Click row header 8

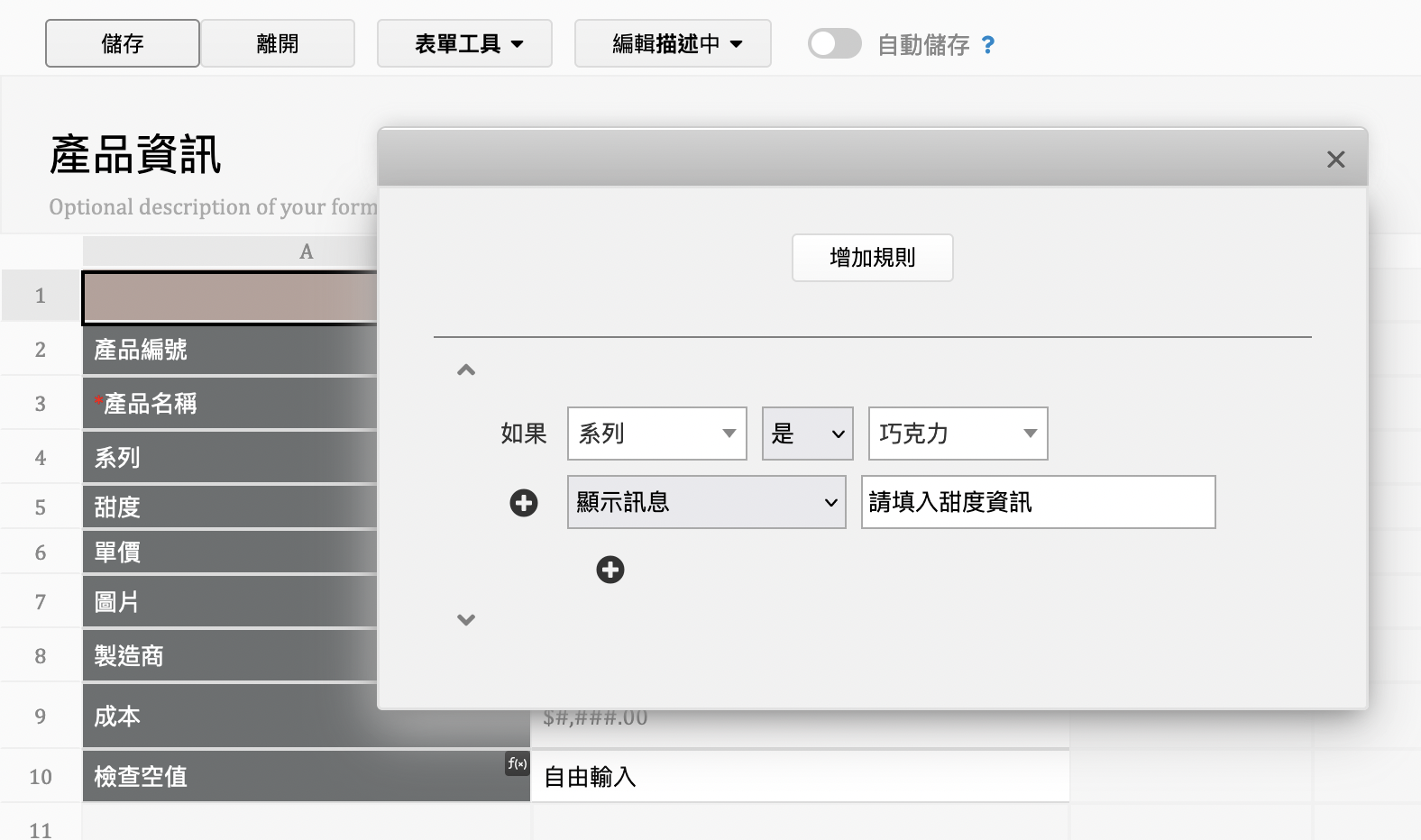click(x=41, y=656)
